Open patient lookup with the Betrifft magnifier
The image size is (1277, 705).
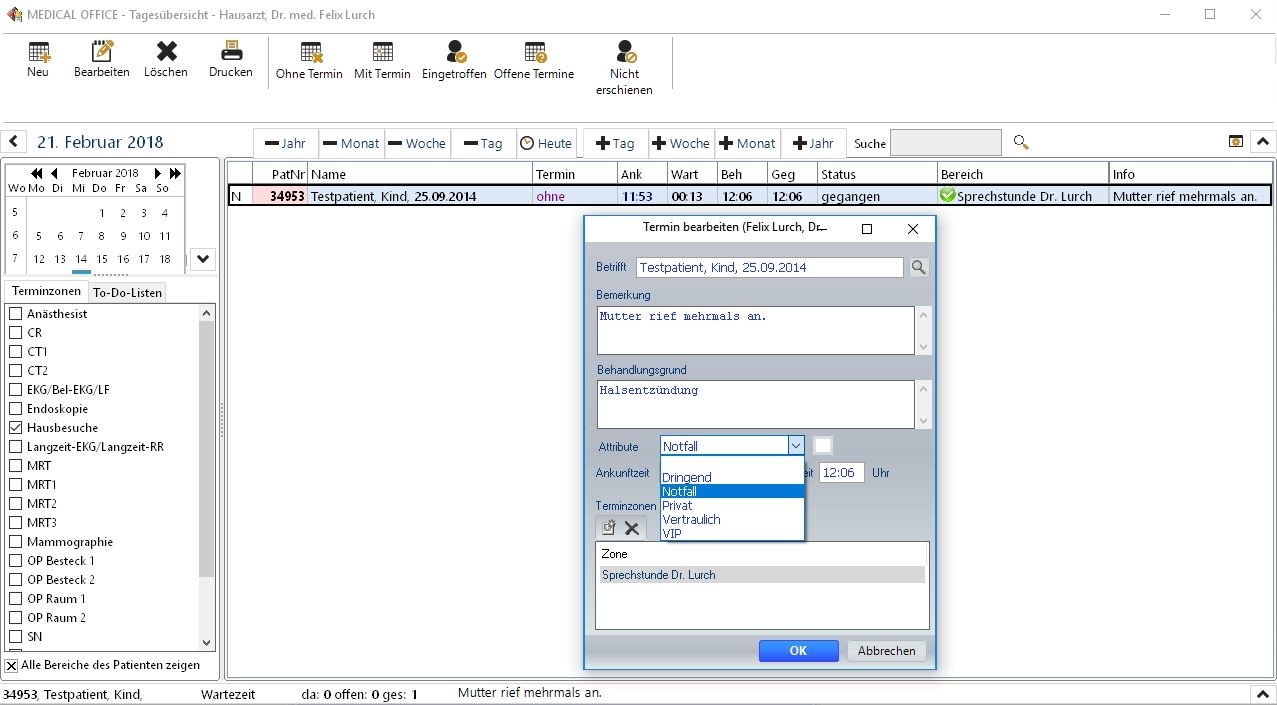pyautogui.click(x=917, y=267)
